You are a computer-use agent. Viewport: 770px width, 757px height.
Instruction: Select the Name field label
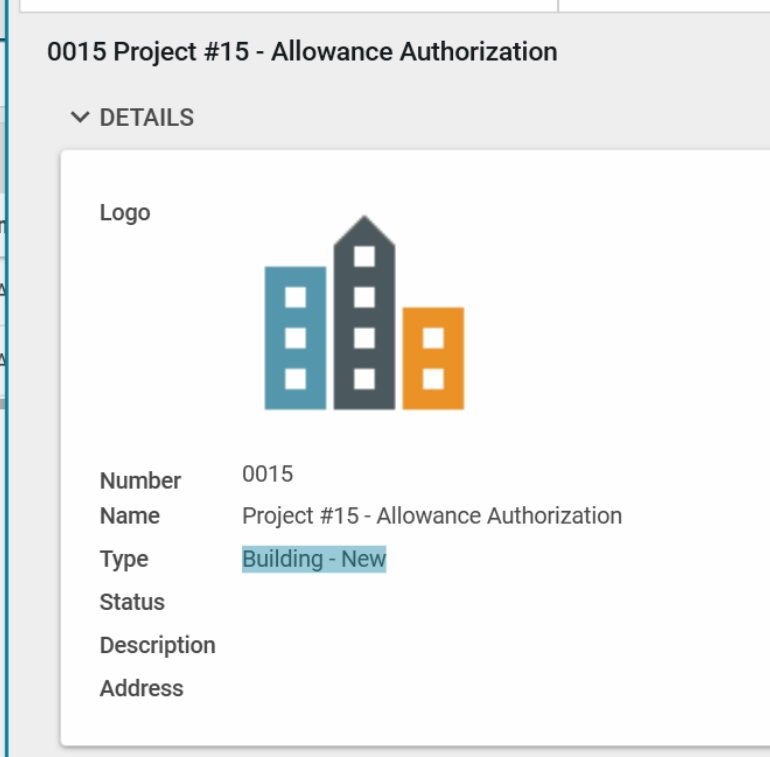(130, 517)
